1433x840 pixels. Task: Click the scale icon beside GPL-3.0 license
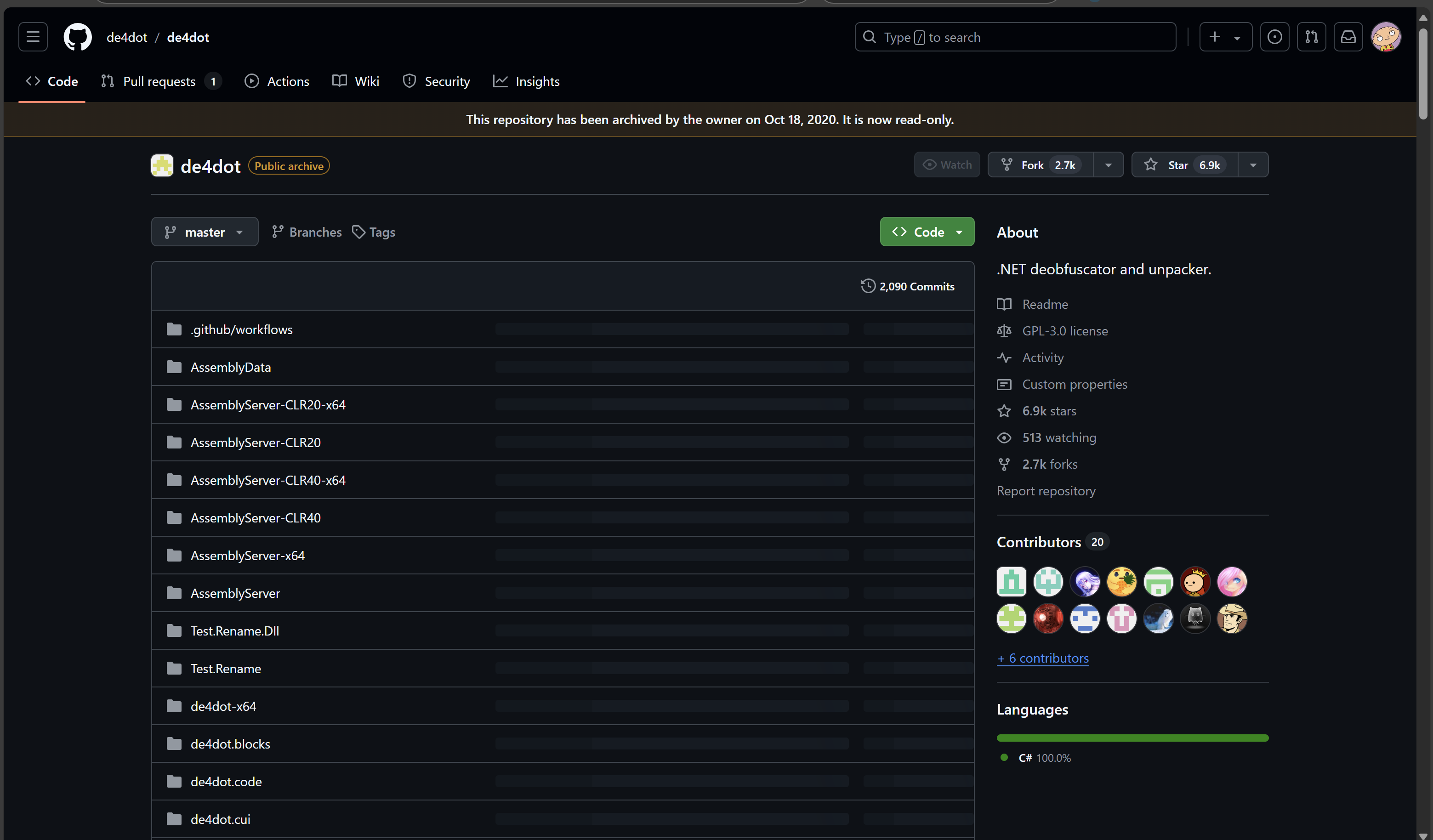(x=1004, y=331)
